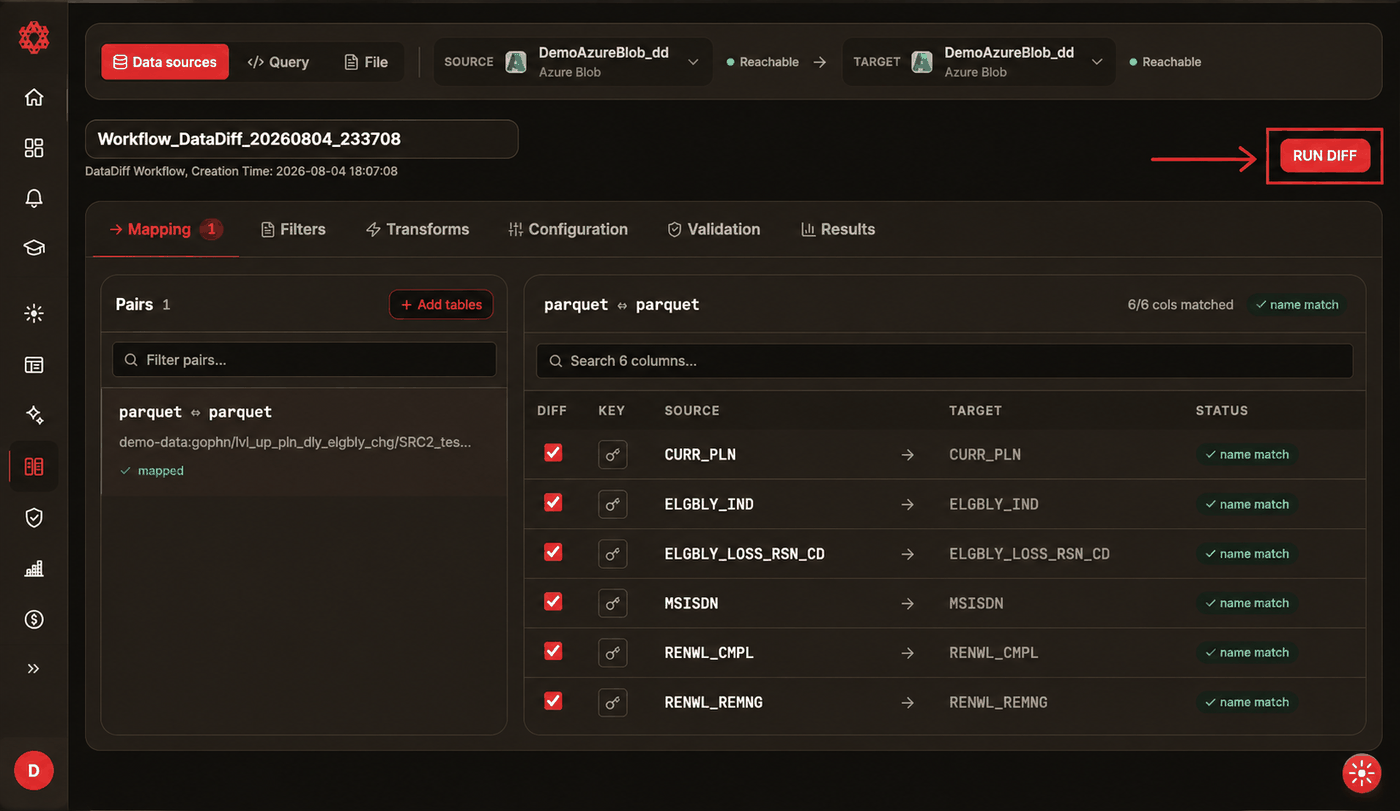Uncheck diff checkbox for ELGBLY_IND

tap(553, 503)
